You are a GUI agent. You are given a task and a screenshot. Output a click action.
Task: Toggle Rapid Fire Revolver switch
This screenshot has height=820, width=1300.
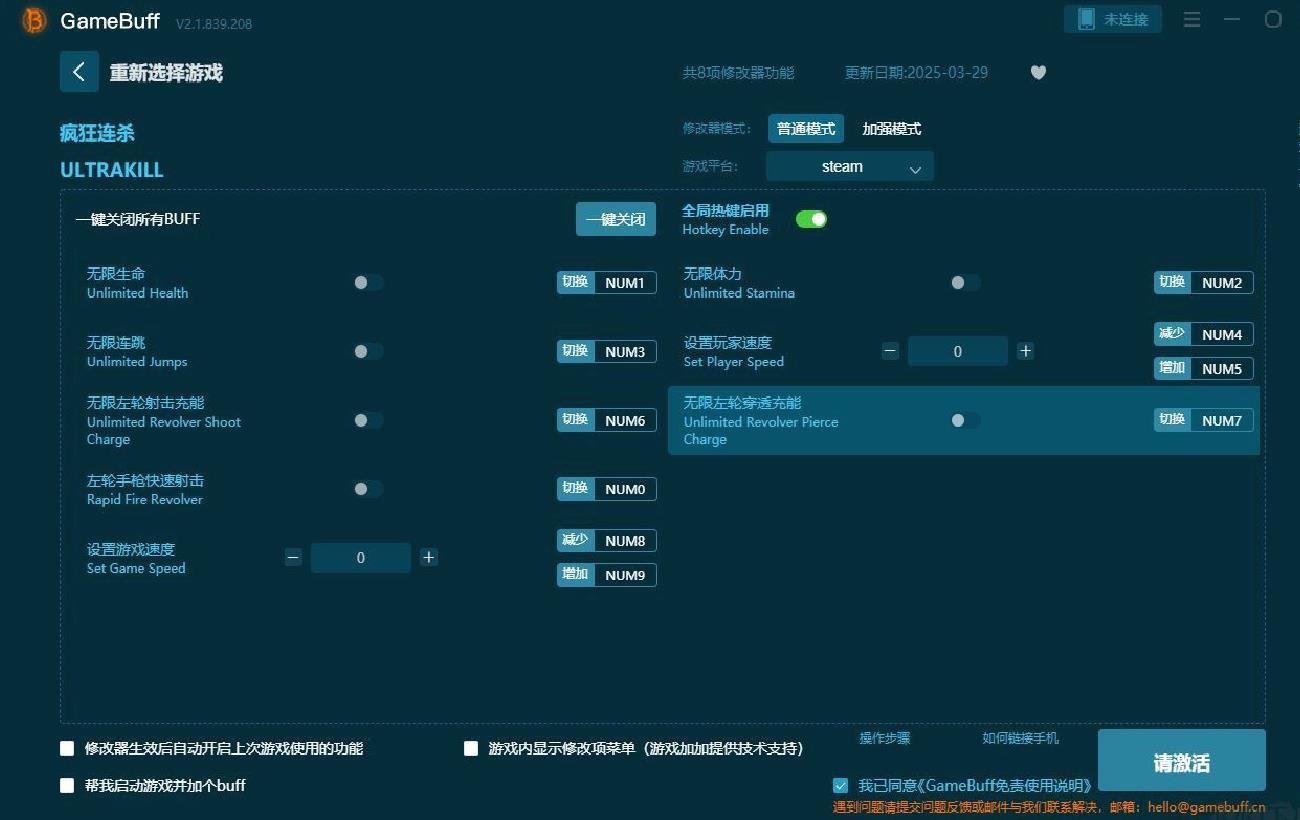tap(368, 489)
